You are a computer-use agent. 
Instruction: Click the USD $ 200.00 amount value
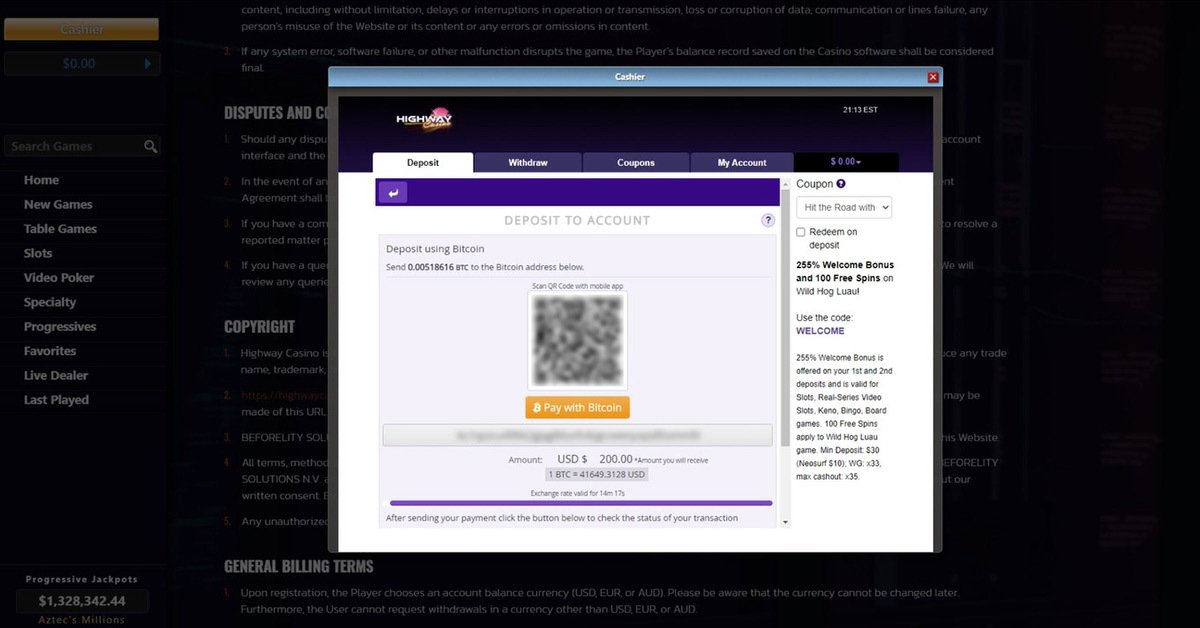coord(595,459)
